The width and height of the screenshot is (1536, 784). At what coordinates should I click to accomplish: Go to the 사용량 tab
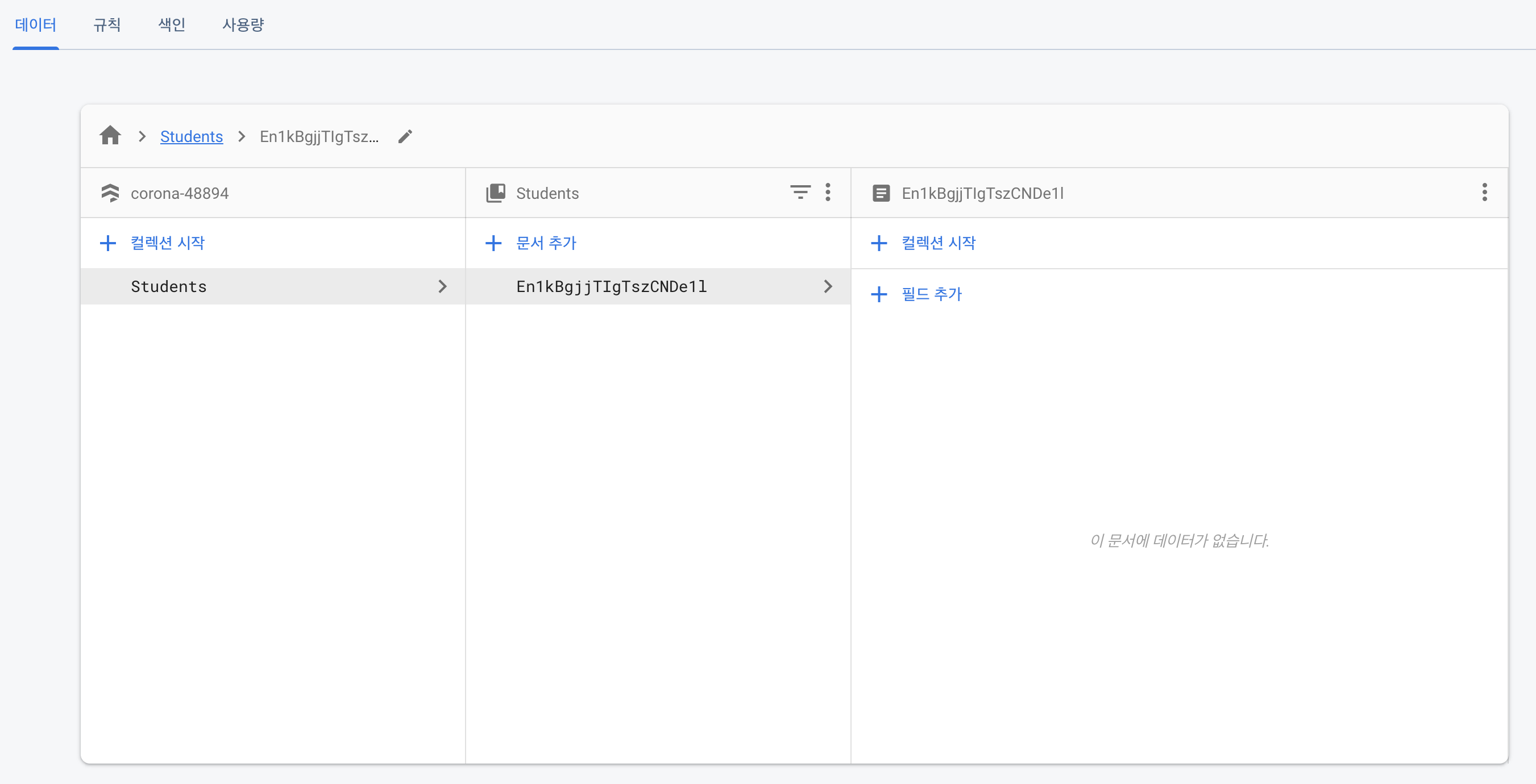(243, 24)
